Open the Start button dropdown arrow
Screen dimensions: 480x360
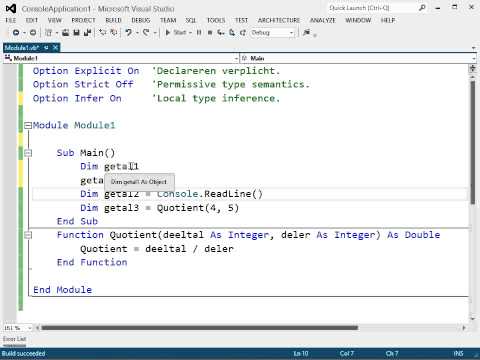pos(190,33)
